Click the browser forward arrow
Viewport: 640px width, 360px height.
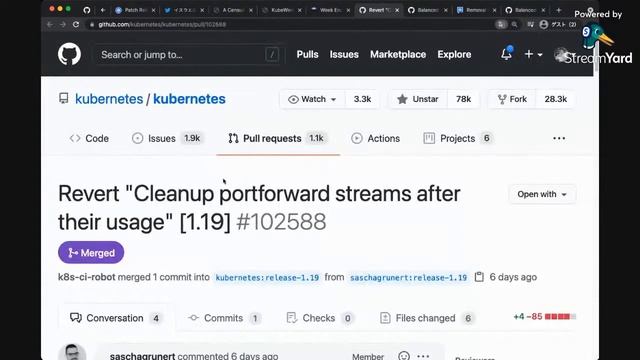pos(62,24)
